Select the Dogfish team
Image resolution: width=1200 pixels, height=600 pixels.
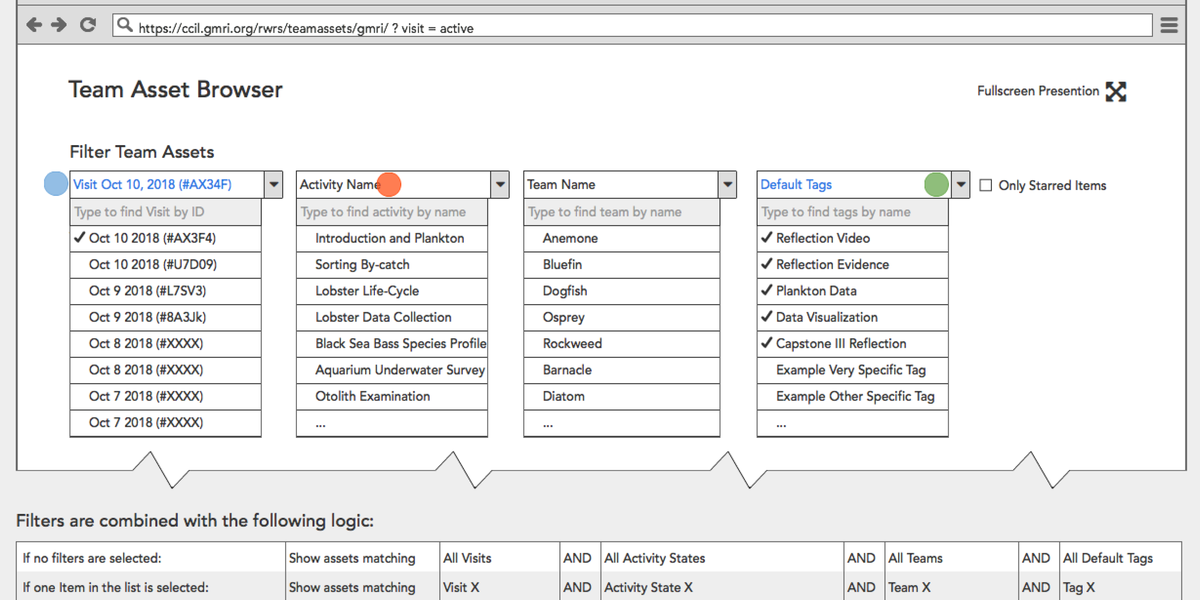pos(621,291)
